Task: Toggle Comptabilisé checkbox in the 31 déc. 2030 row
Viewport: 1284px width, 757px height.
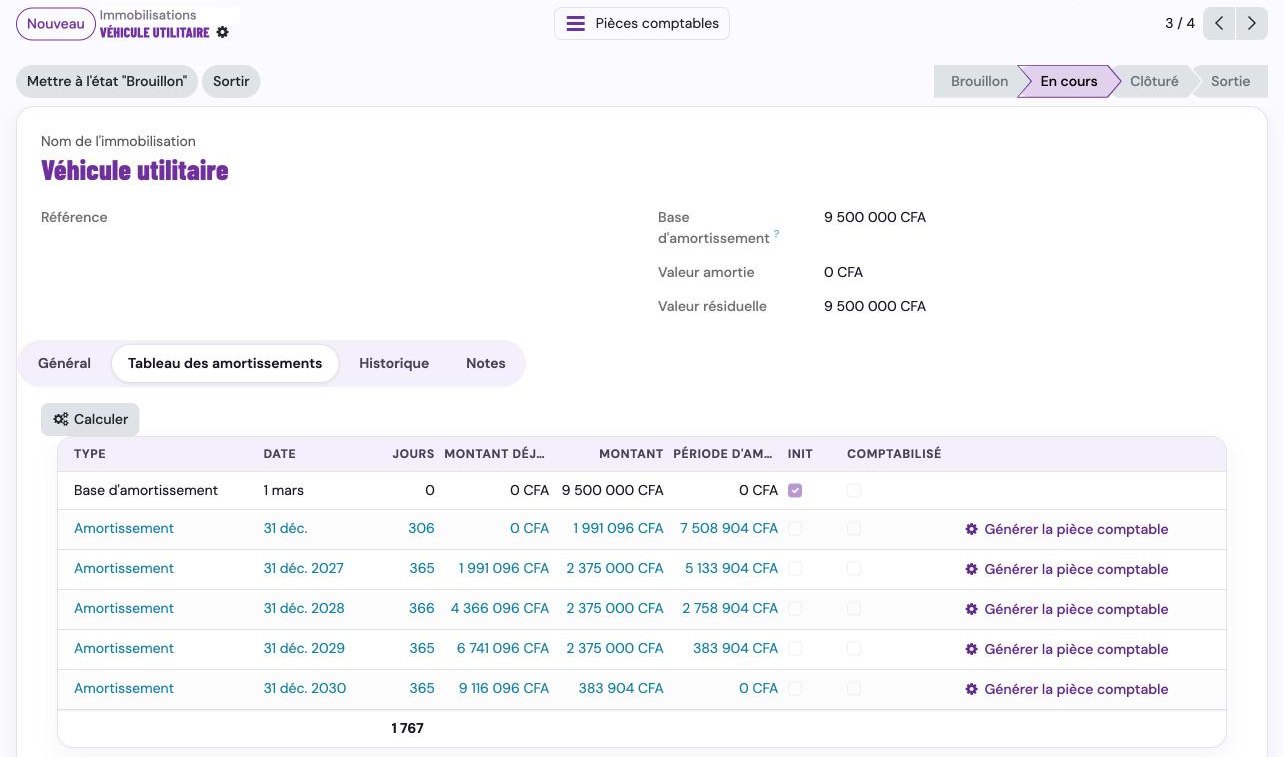Action: click(854, 689)
